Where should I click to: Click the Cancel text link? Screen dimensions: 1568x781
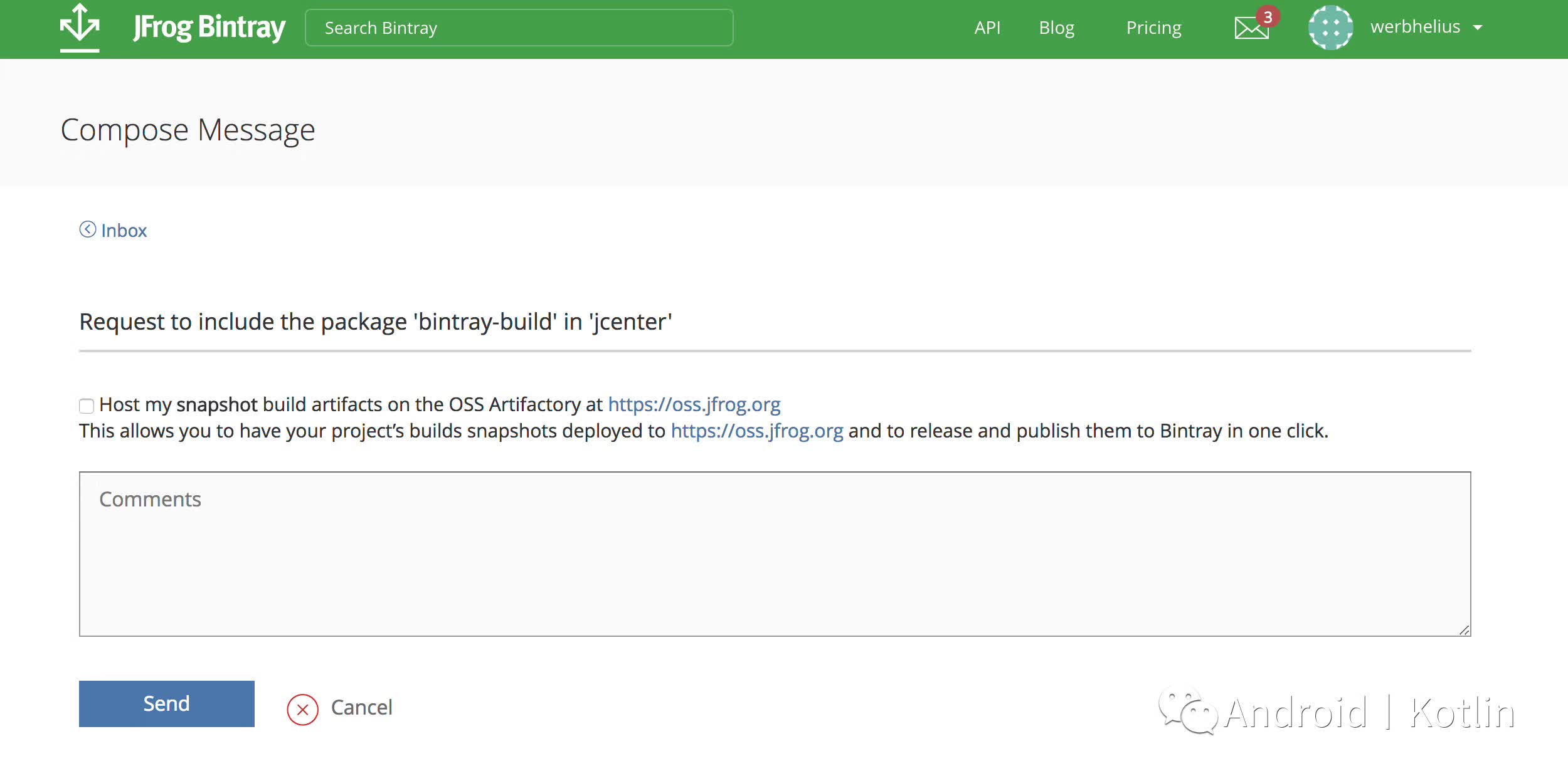tap(361, 708)
